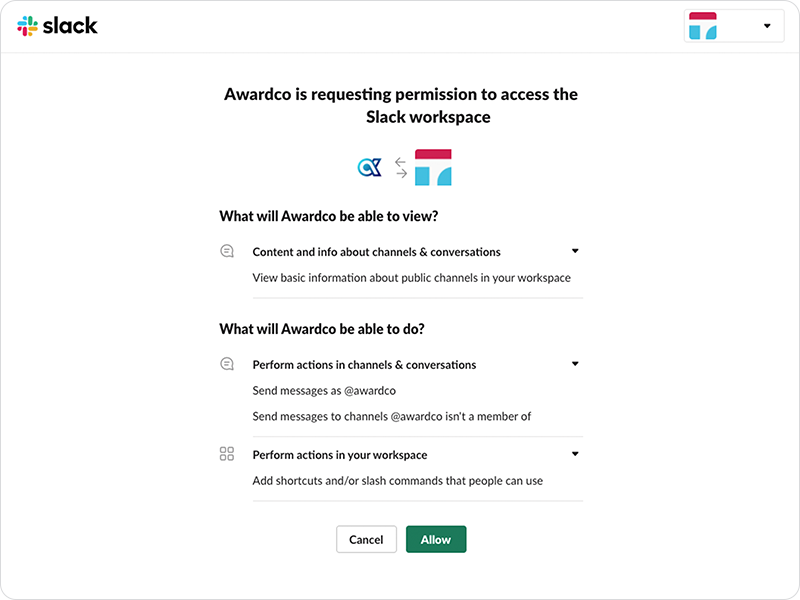The image size is (800, 600).
Task: Expand Content and info about channels & conversations
Action: (575, 250)
